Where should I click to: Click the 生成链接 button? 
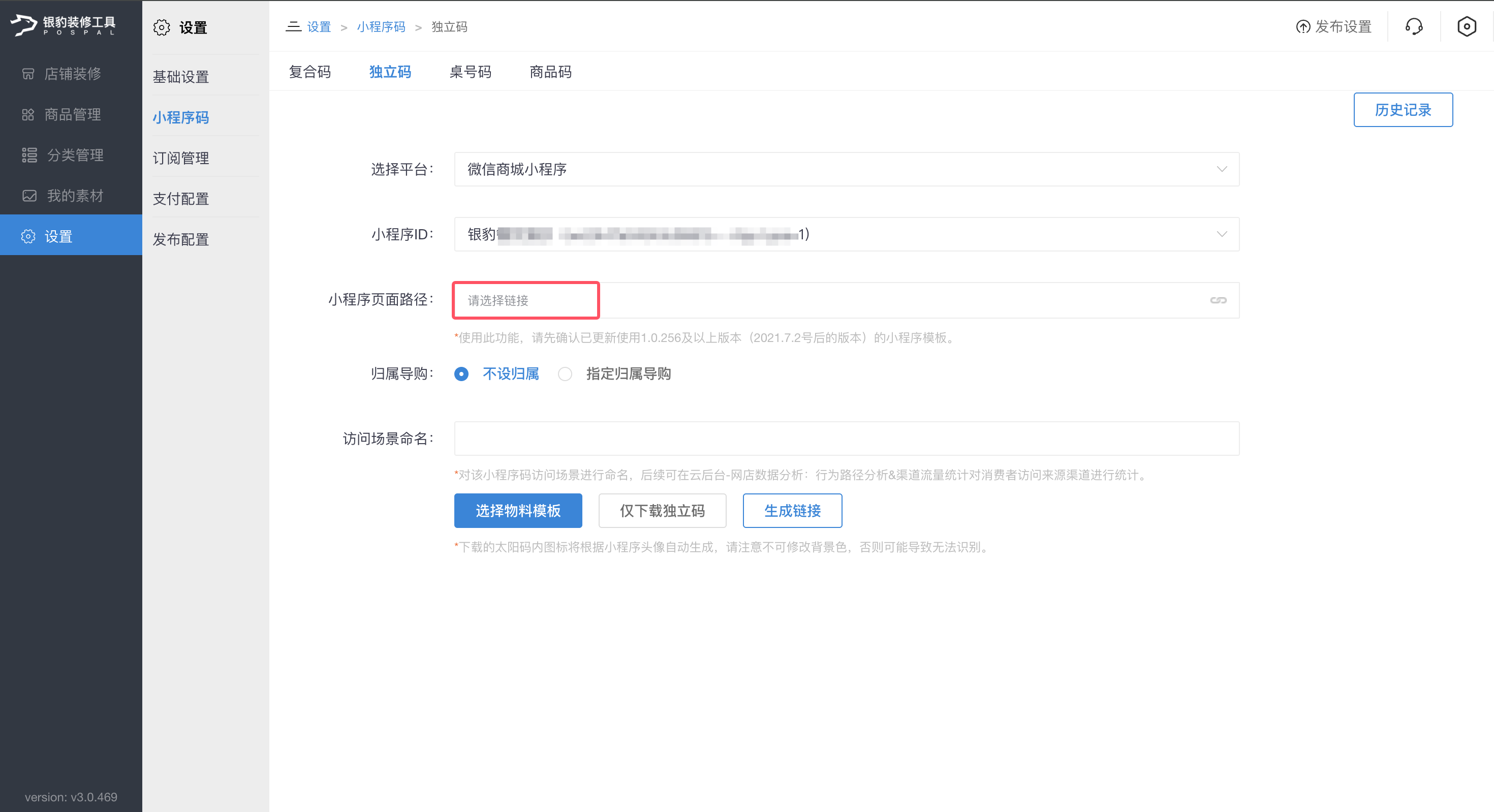pyautogui.click(x=792, y=510)
